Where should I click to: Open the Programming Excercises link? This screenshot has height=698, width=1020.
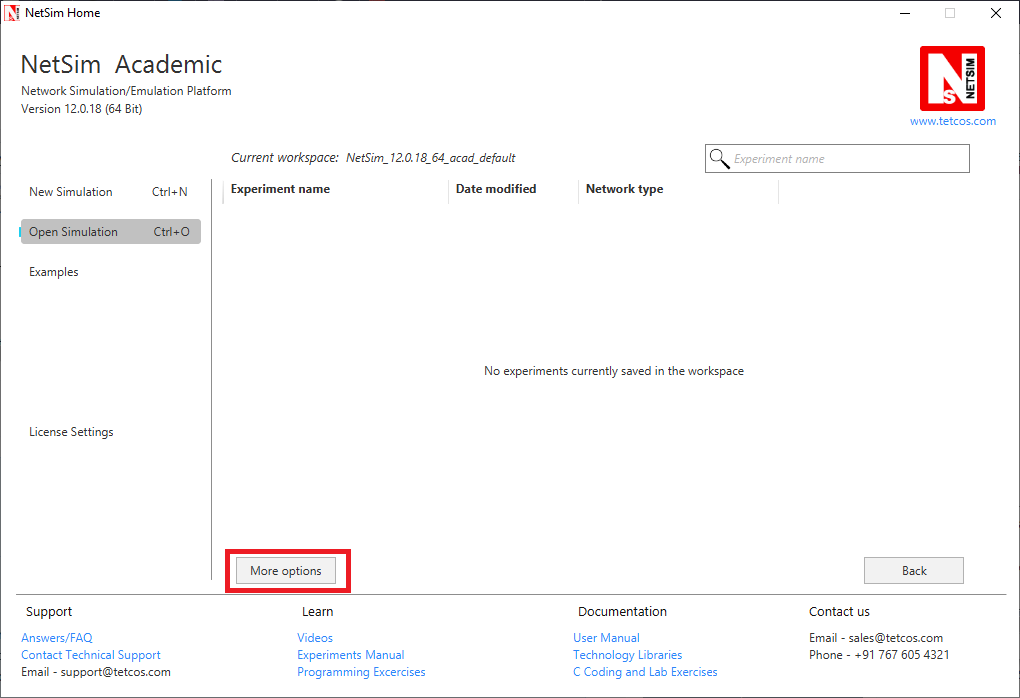(361, 672)
